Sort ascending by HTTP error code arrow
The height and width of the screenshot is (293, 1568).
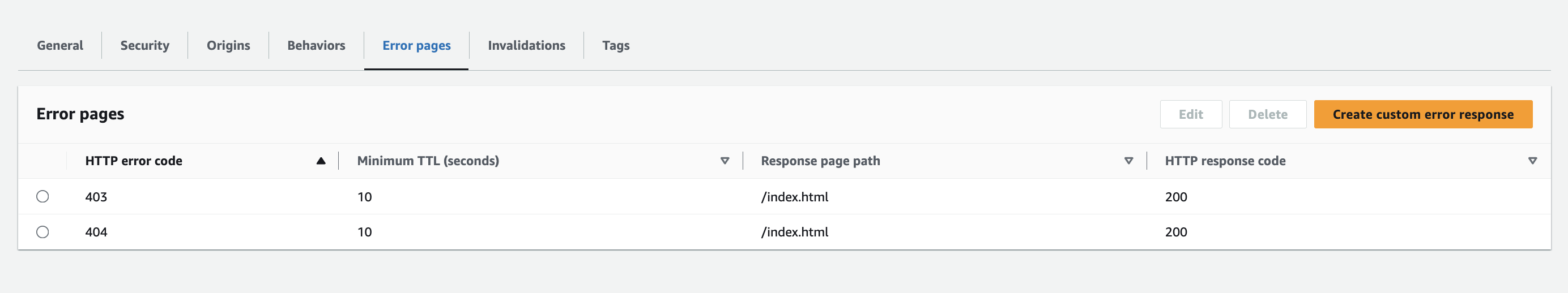tap(321, 161)
